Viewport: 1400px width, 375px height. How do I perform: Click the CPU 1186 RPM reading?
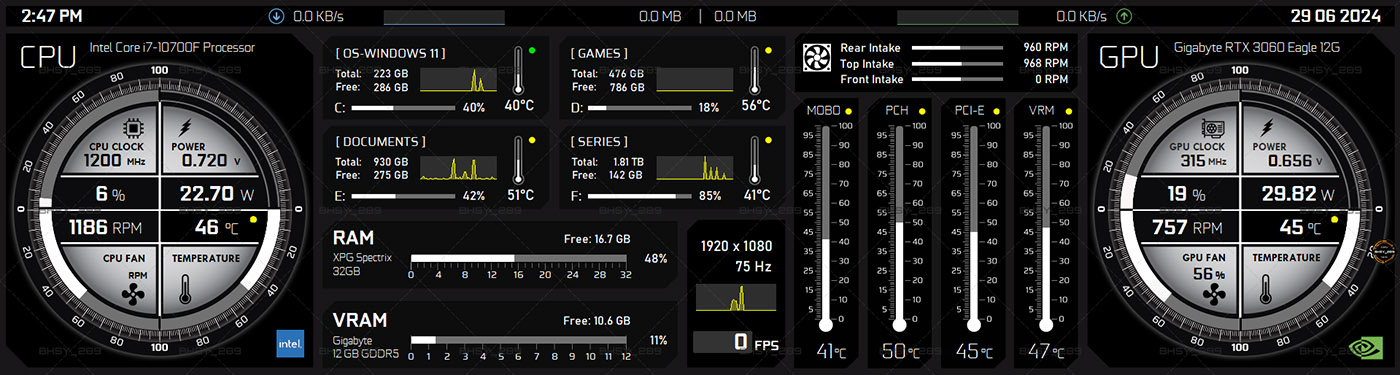(x=106, y=228)
